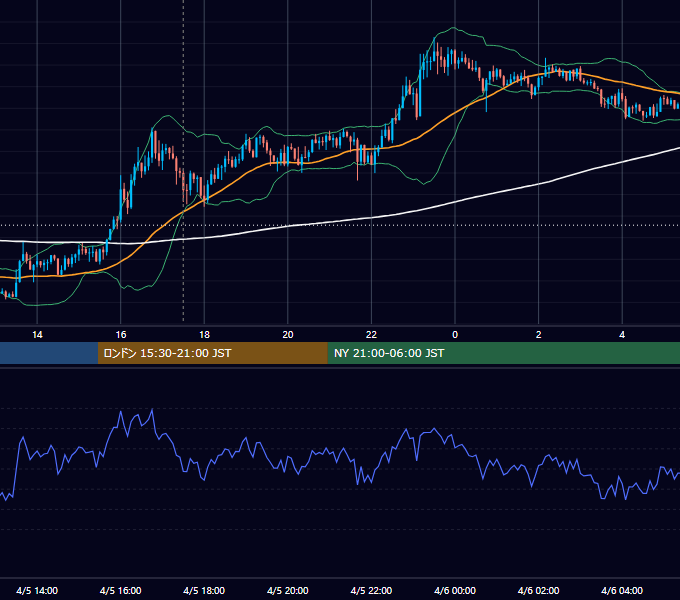Click the 4/6 04:00 date label
Image resolution: width=680 pixels, height=600 pixels.
[x=622, y=590]
